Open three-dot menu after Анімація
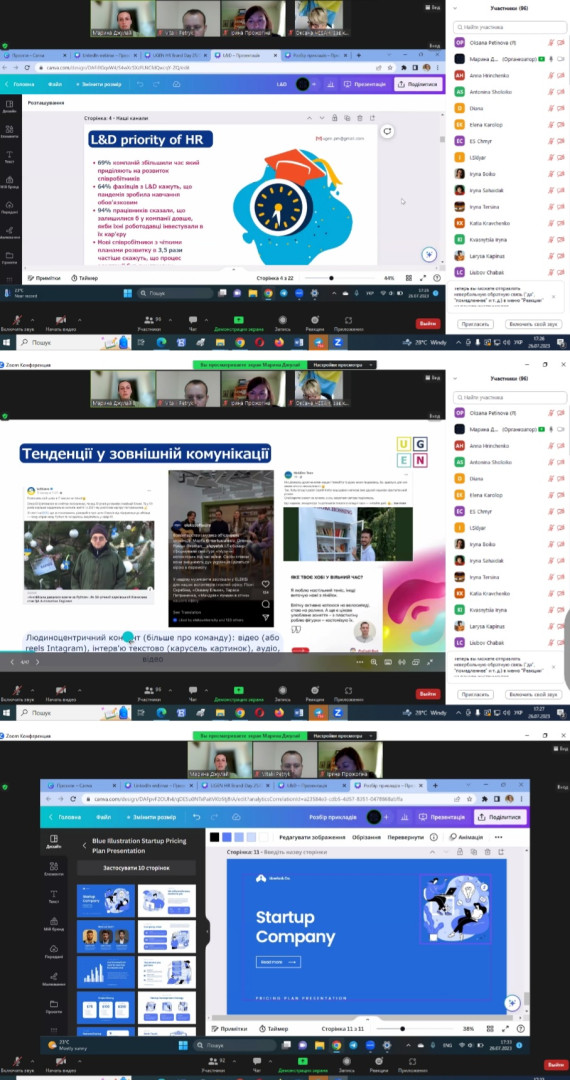 (x=498, y=837)
